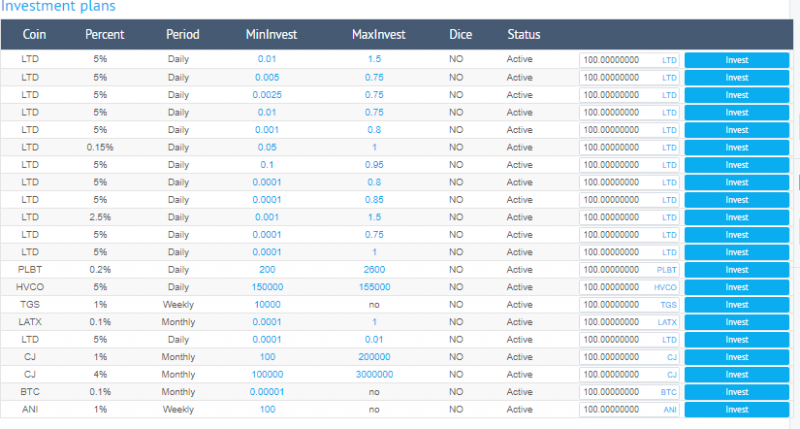Click MinInvest link 150000
This screenshot has height=429, width=800.
point(267,287)
